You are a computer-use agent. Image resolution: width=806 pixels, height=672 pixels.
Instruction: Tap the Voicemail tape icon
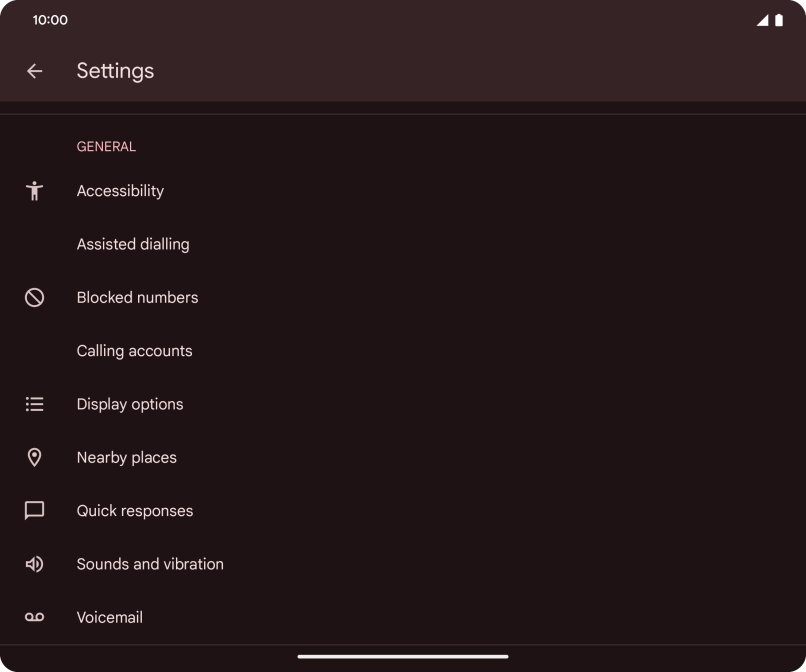(35, 618)
